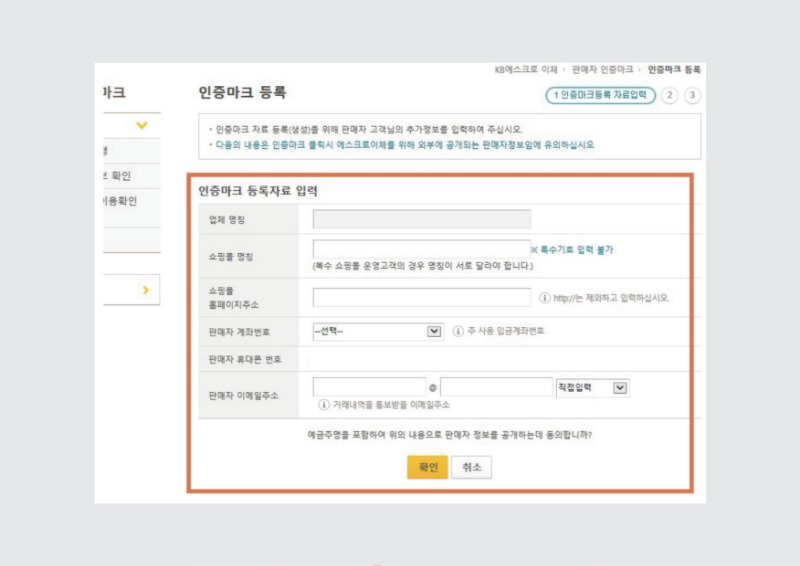Open the 직접입력 email domain dropdown
Image resolution: width=800 pixels, height=566 pixels.
[x=591, y=388]
